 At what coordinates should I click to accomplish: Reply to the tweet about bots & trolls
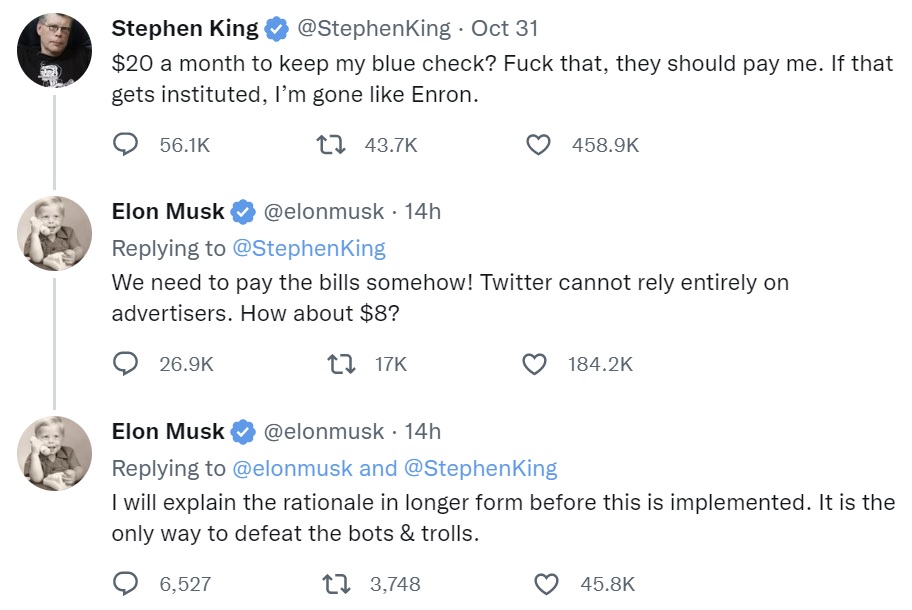coord(125,584)
